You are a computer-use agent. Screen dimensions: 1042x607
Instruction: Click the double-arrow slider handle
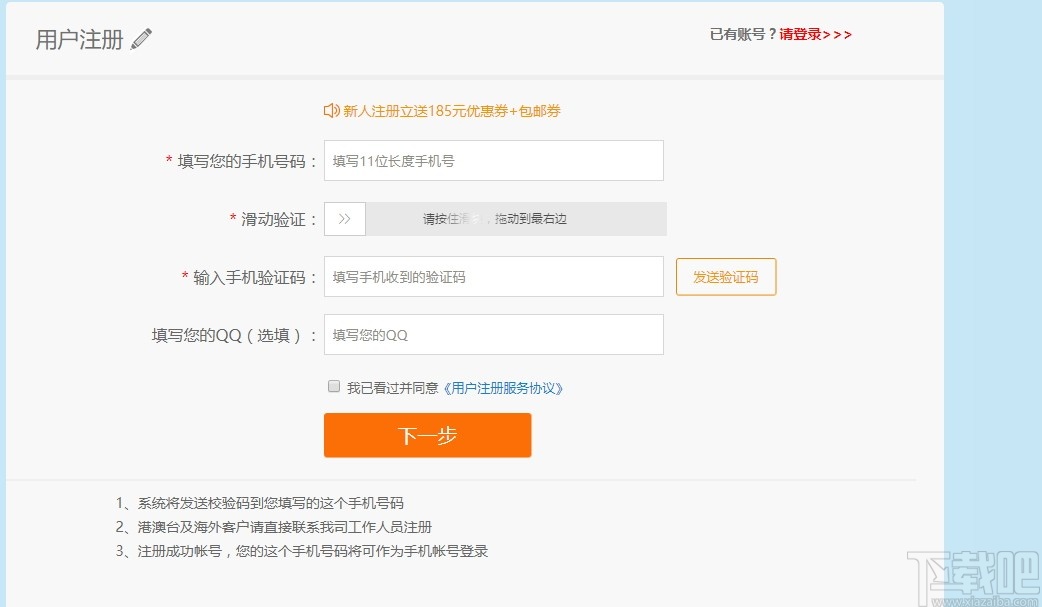tap(345, 219)
